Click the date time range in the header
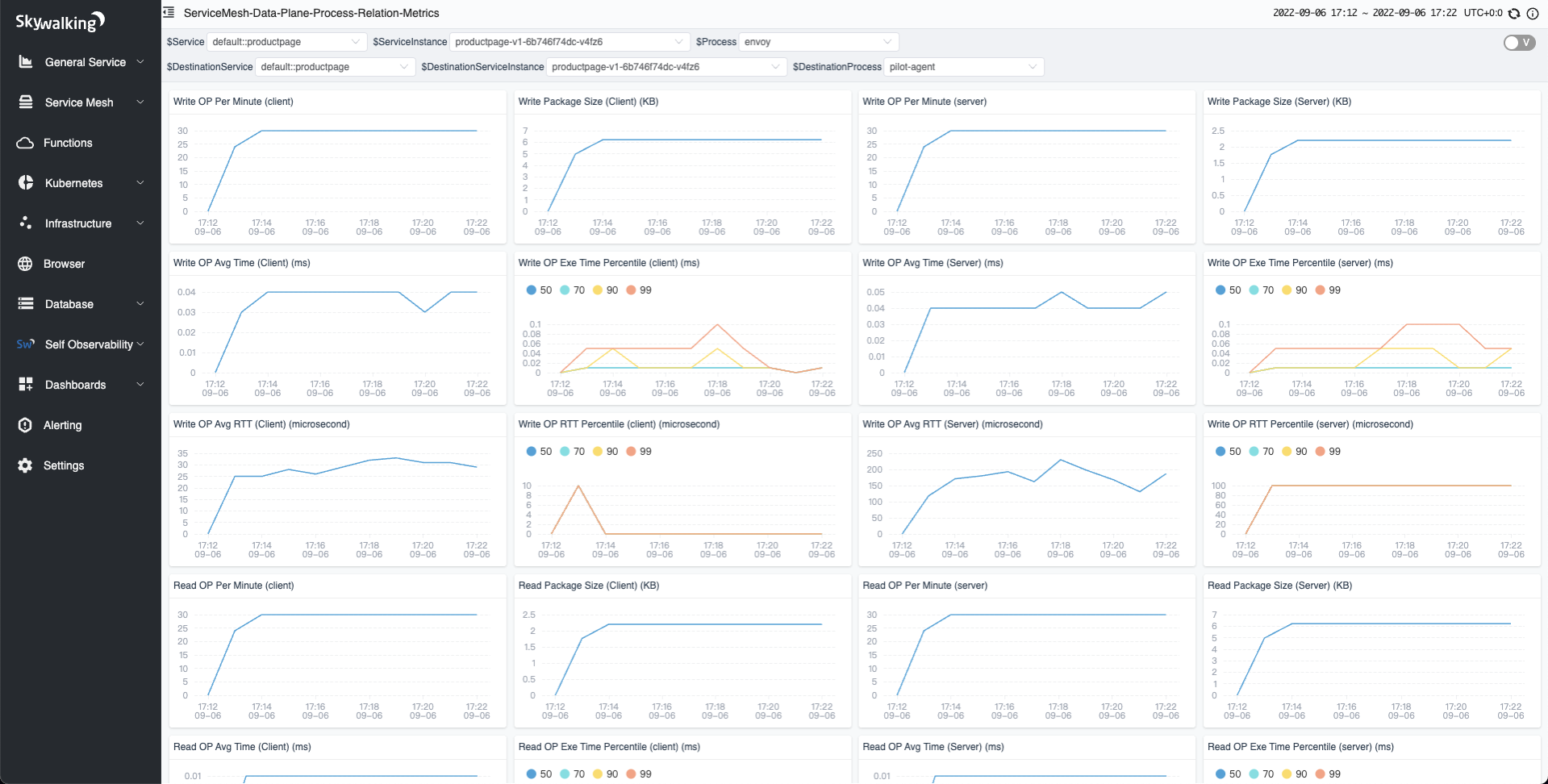The height and width of the screenshot is (784, 1548). [1364, 13]
